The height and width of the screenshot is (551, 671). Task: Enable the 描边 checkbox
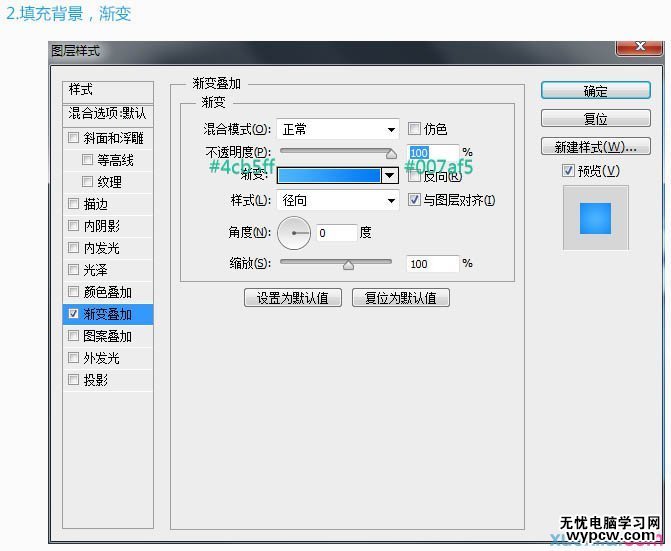[74, 203]
